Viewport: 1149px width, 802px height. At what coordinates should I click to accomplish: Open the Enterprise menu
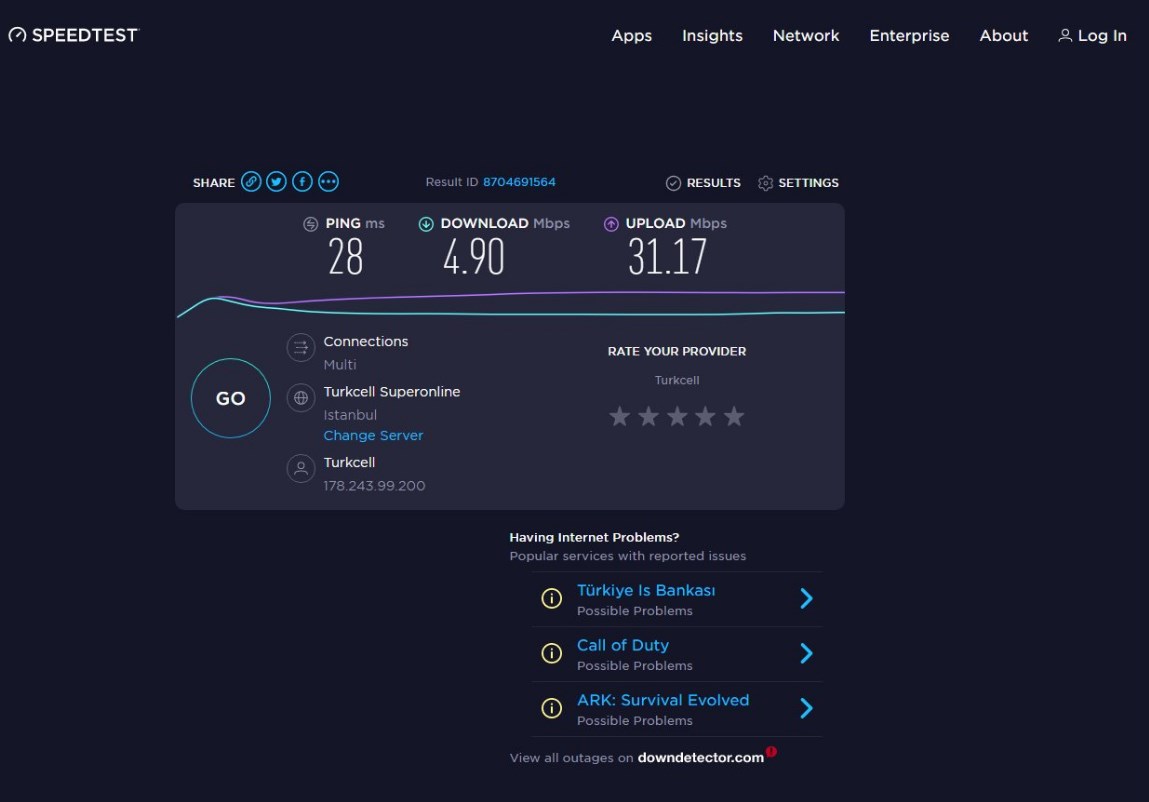tap(909, 35)
